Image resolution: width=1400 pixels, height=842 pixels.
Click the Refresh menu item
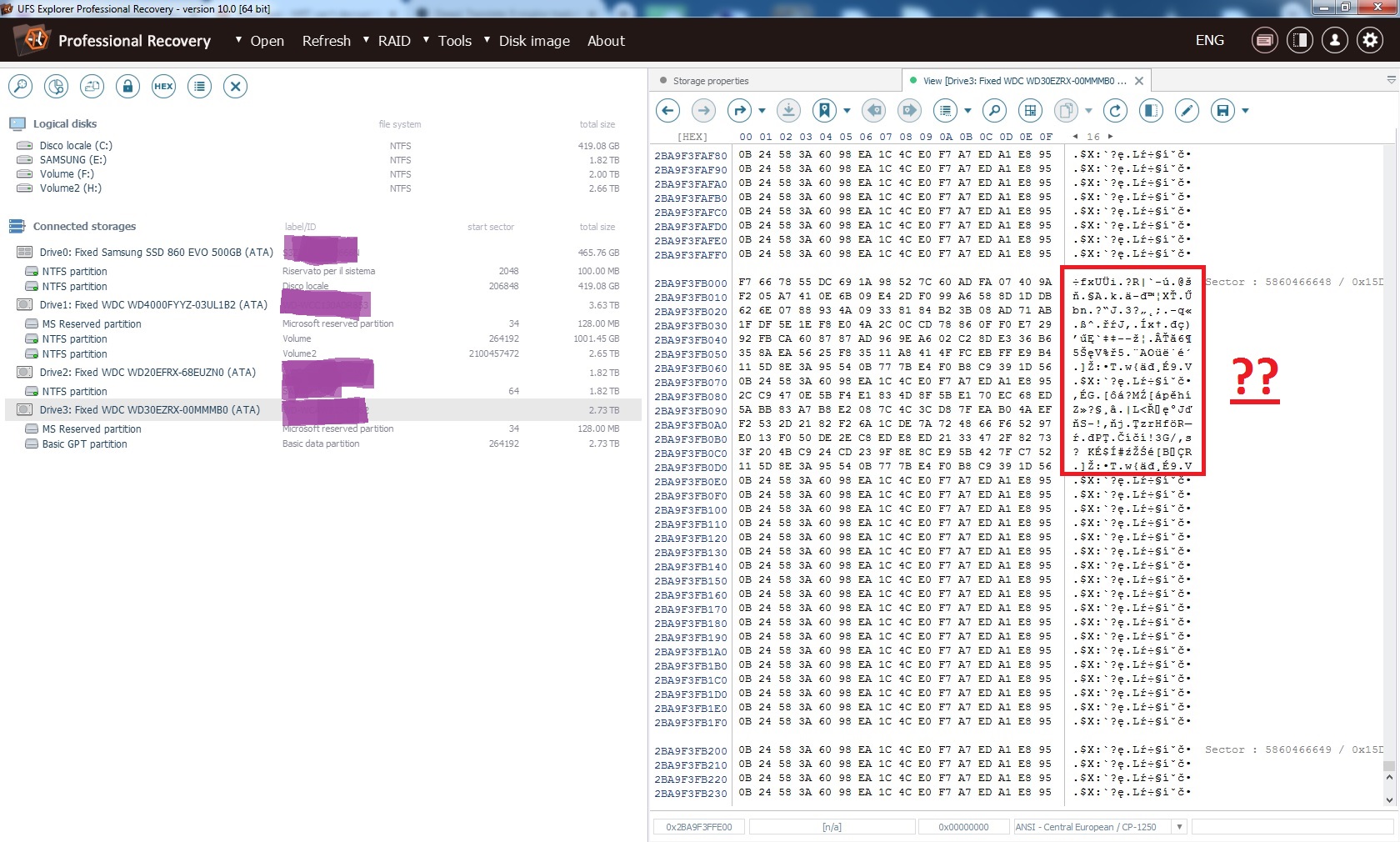click(x=327, y=41)
